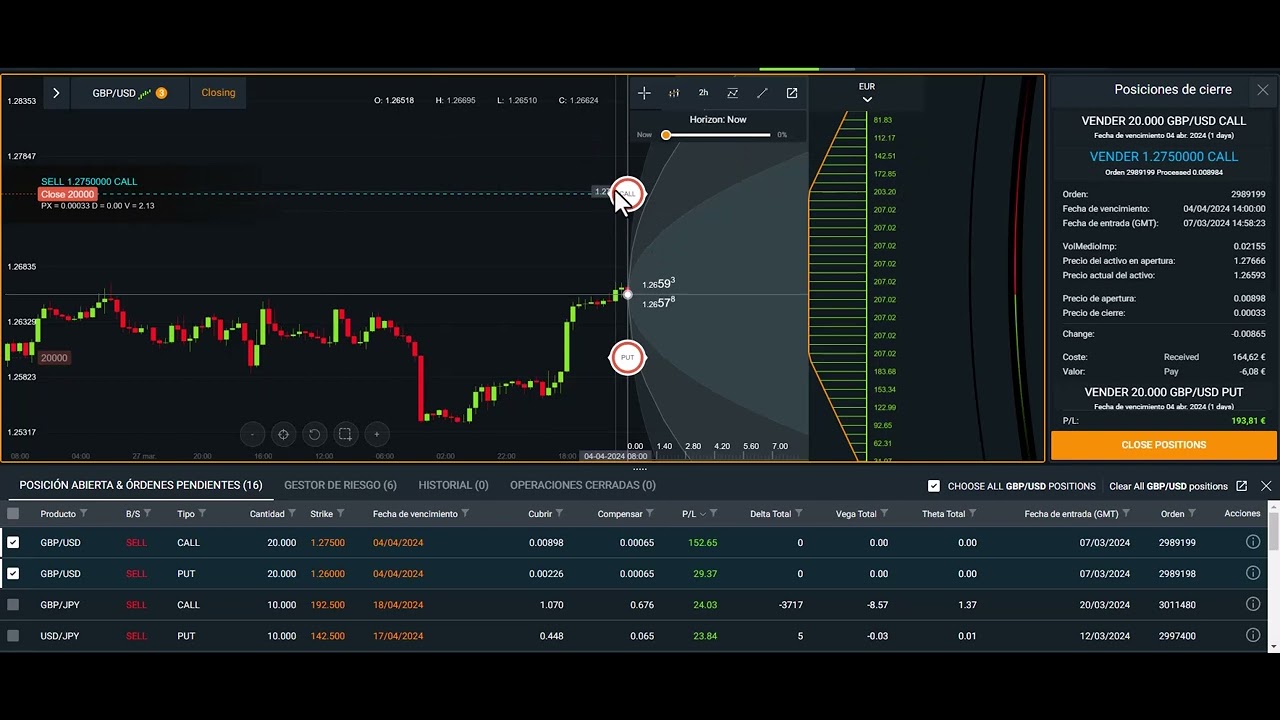Pop out the chart to new window
Viewport: 1280px width, 720px height.
tap(792, 93)
